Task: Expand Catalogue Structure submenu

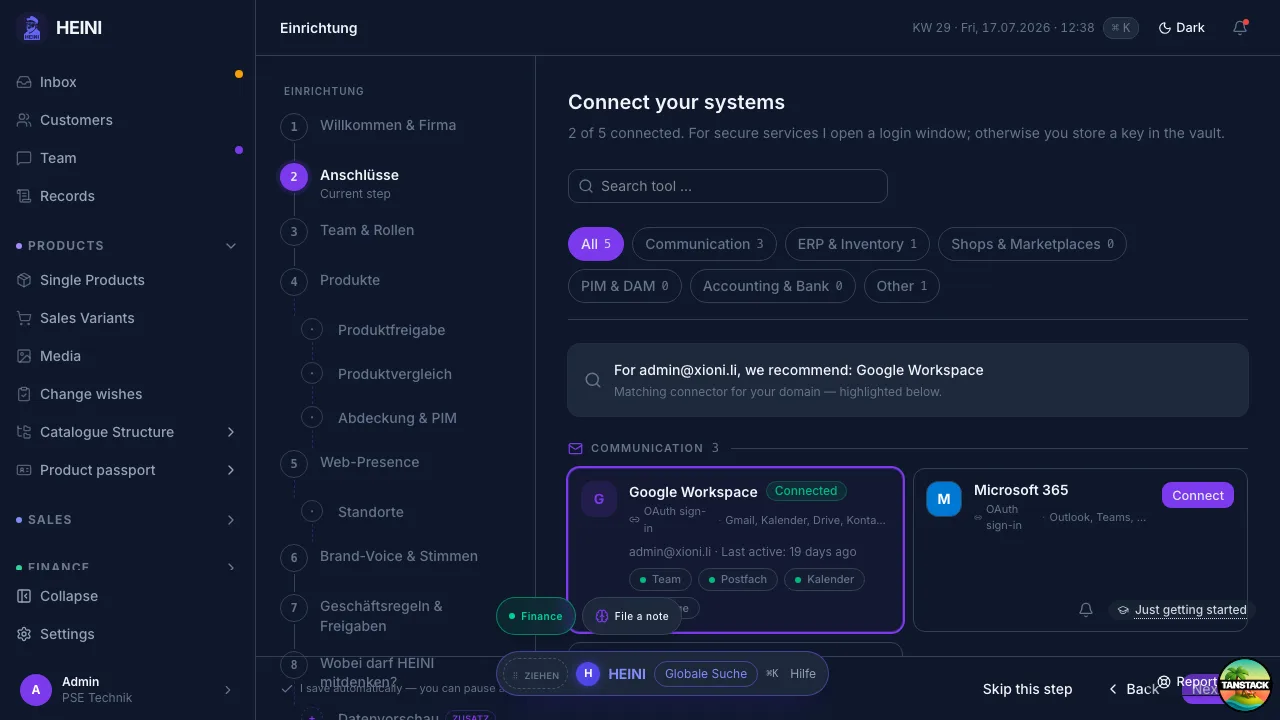Action: coord(231,432)
